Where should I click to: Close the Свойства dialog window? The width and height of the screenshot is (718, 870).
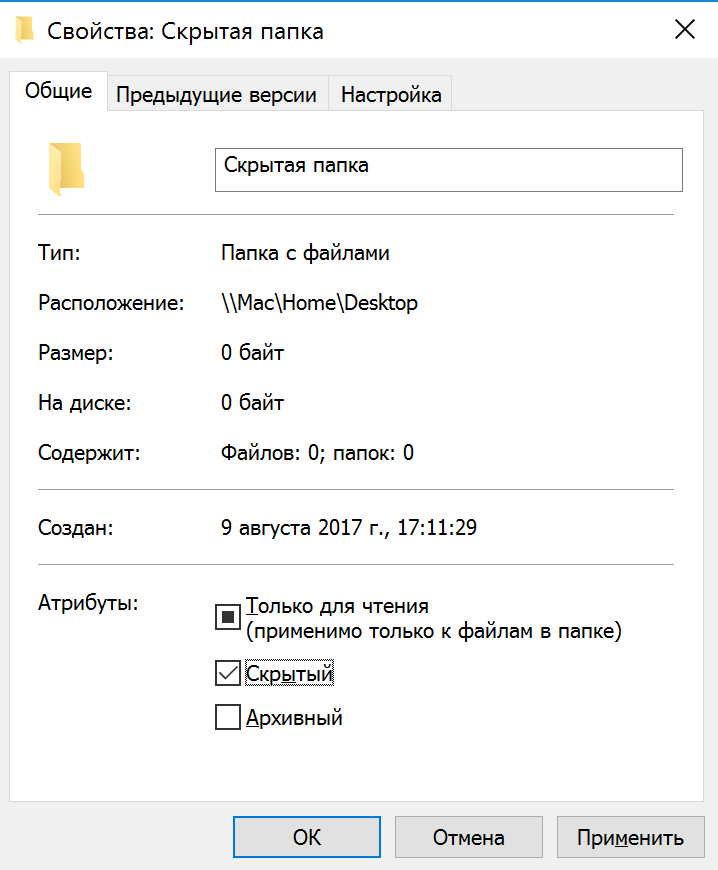point(685,30)
